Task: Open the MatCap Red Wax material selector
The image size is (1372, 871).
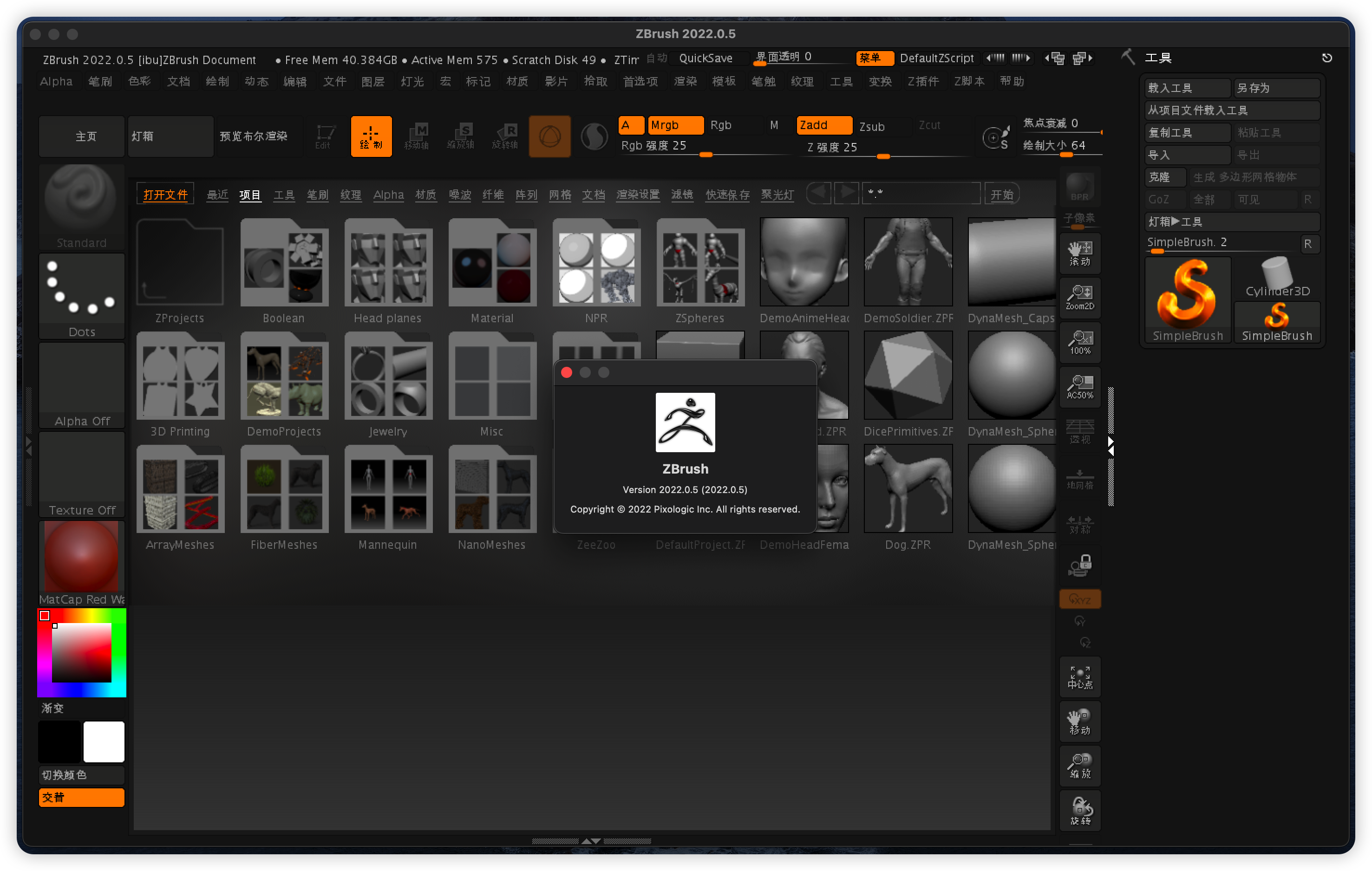Action: tap(81, 563)
